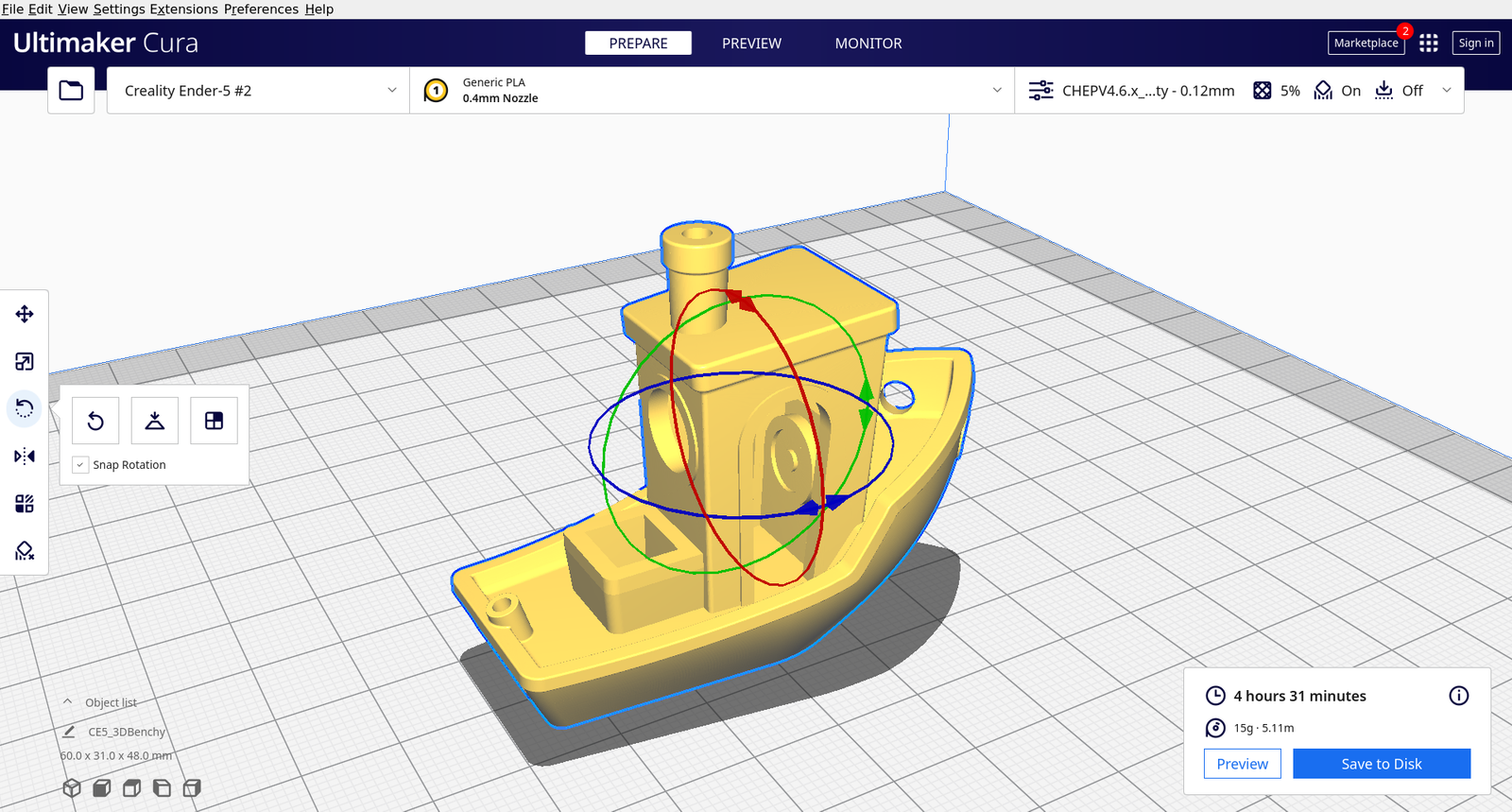Click the pencil icon beside CE5_3DBenchy

pyautogui.click(x=69, y=732)
